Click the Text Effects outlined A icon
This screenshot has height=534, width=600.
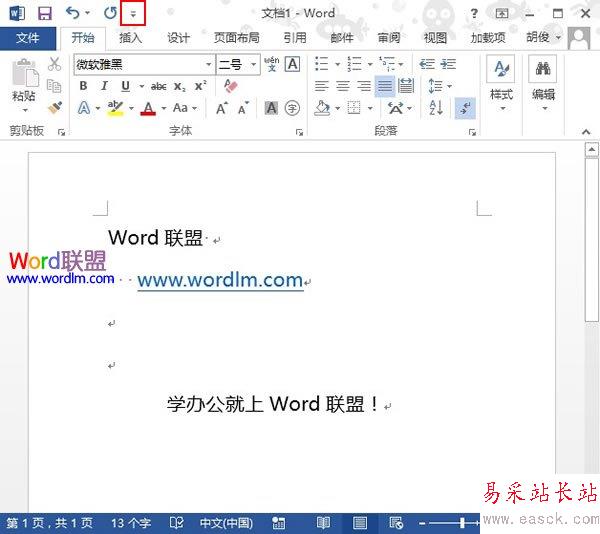(x=84, y=108)
